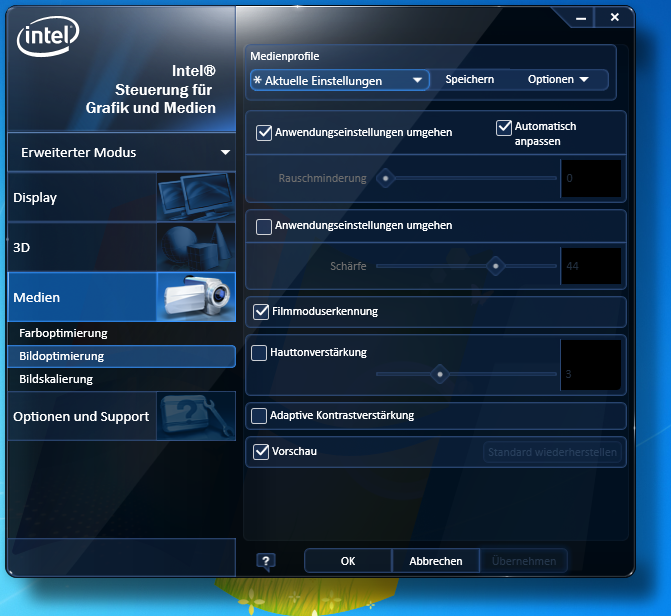Open the Erweiterter Modus mode dropdown

pyautogui.click(x=121, y=153)
